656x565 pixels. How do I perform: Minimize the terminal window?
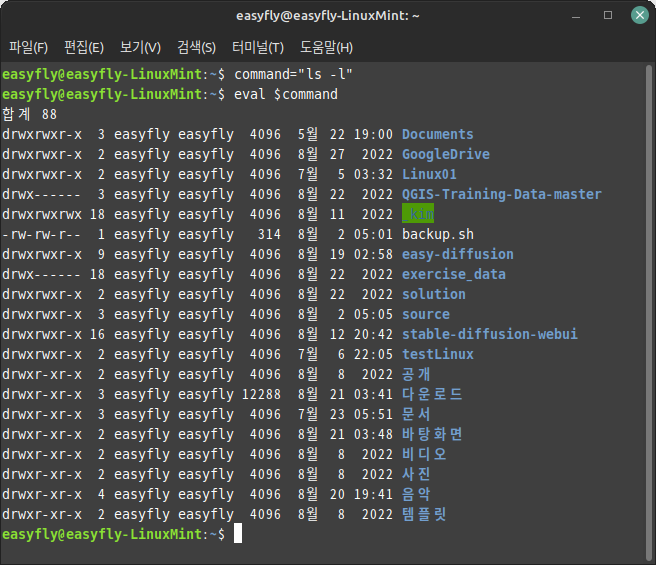pyautogui.click(x=576, y=17)
